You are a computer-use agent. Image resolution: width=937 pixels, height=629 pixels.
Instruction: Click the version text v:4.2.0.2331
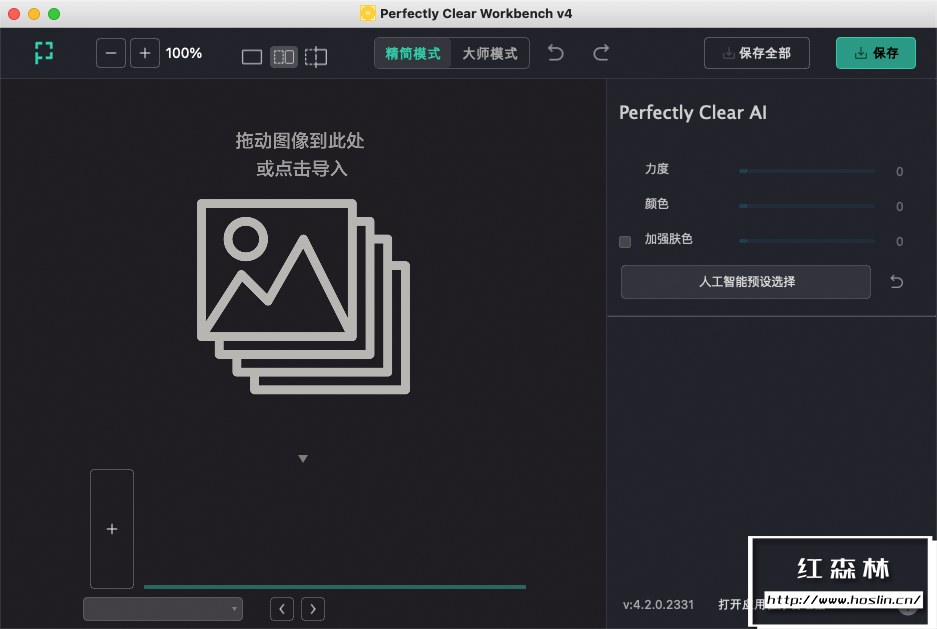coord(658,605)
